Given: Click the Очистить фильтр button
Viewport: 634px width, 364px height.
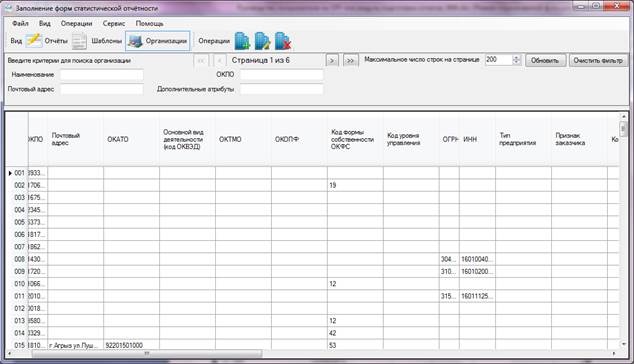Looking at the screenshot, I should coord(598,60).
